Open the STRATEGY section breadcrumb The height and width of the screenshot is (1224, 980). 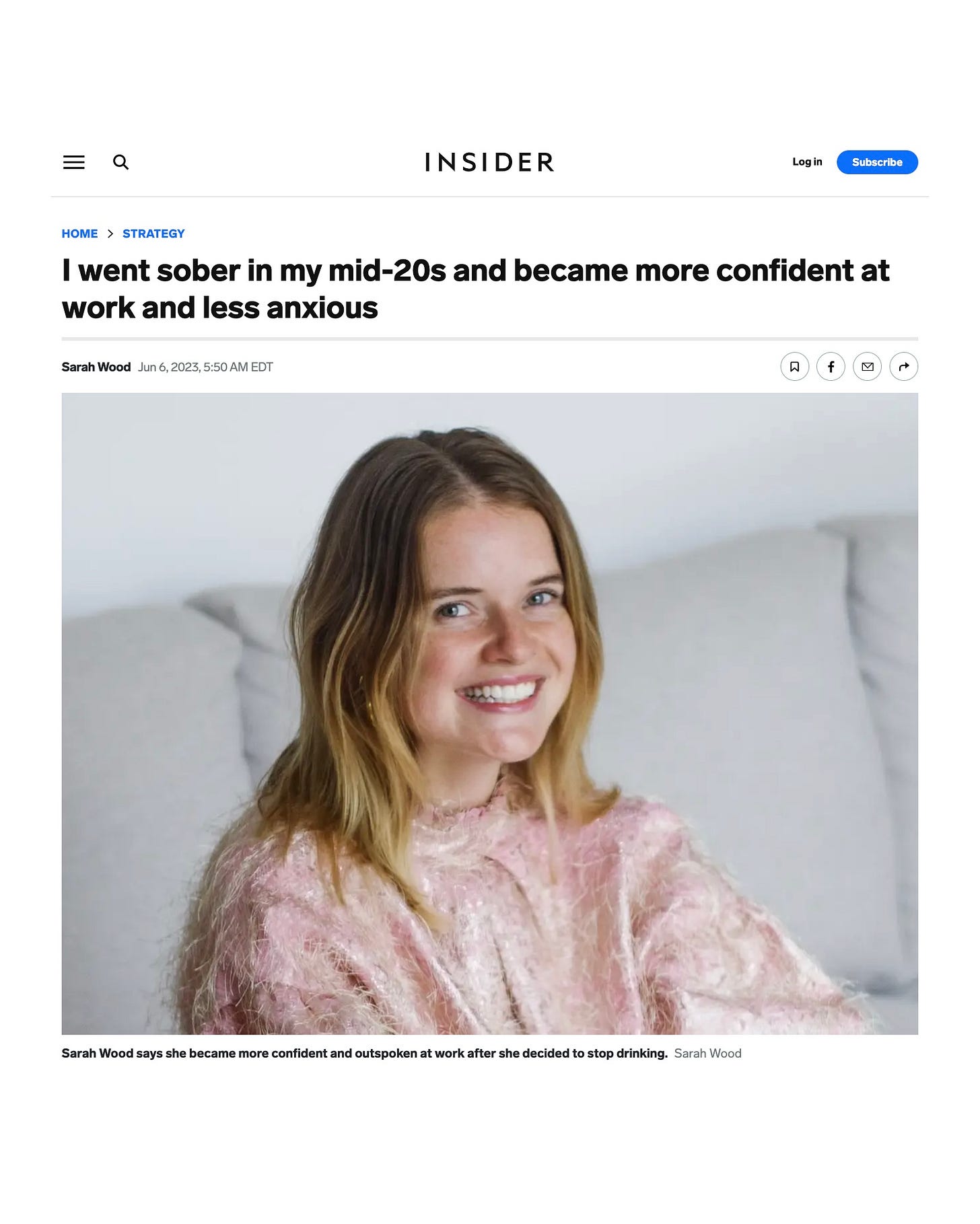tap(153, 233)
